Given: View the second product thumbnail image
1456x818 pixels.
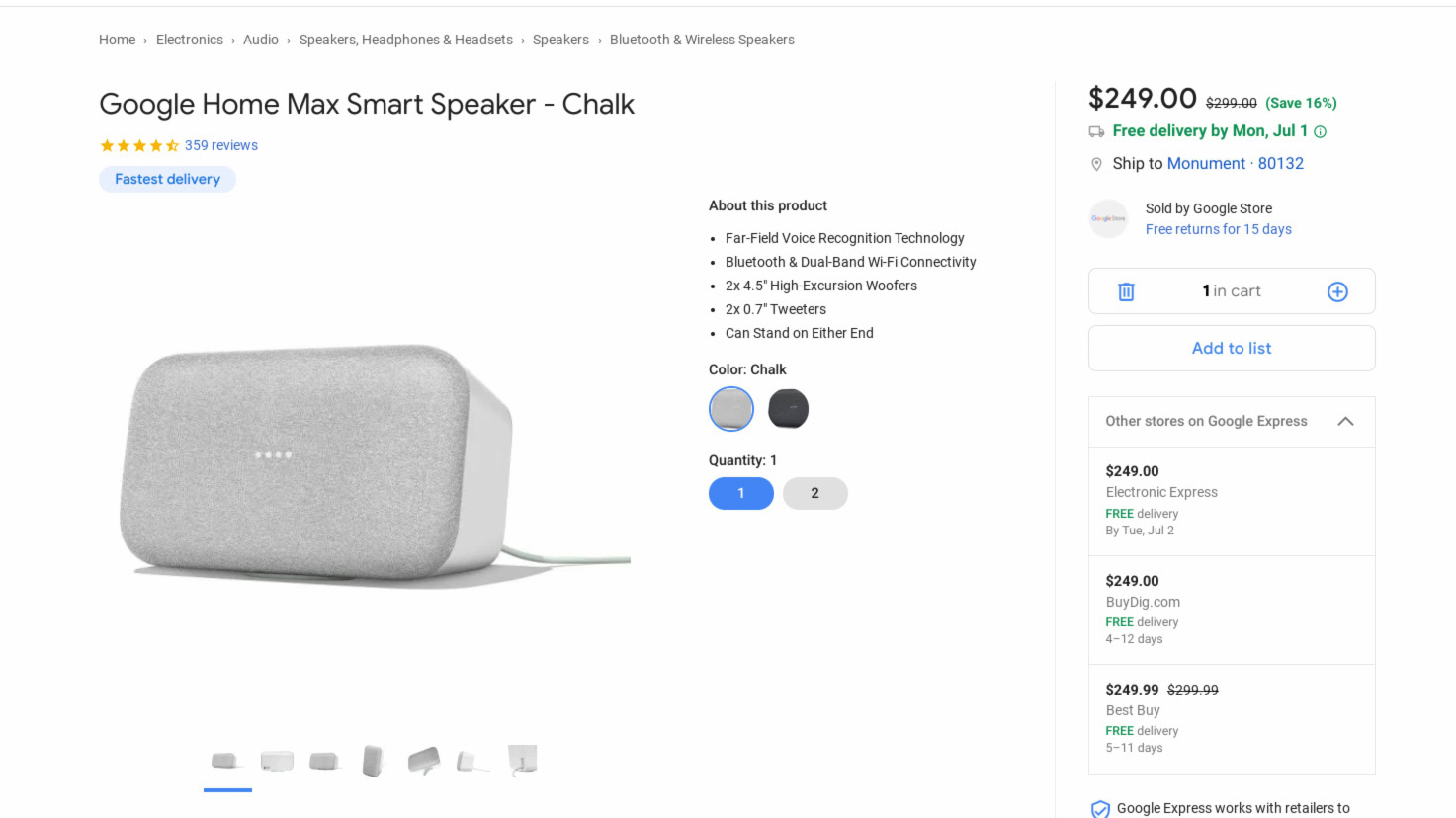Looking at the screenshot, I should (x=277, y=761).
